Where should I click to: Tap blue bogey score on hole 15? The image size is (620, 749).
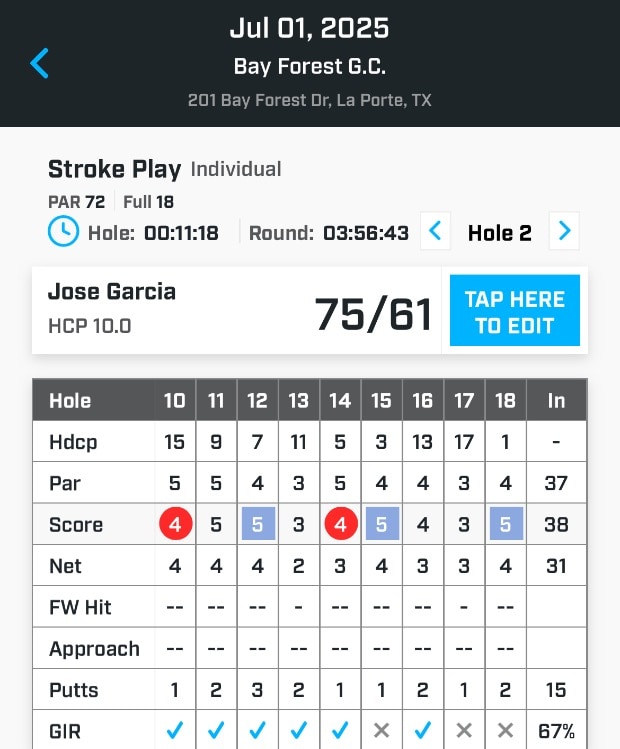[x=381, y=524]
